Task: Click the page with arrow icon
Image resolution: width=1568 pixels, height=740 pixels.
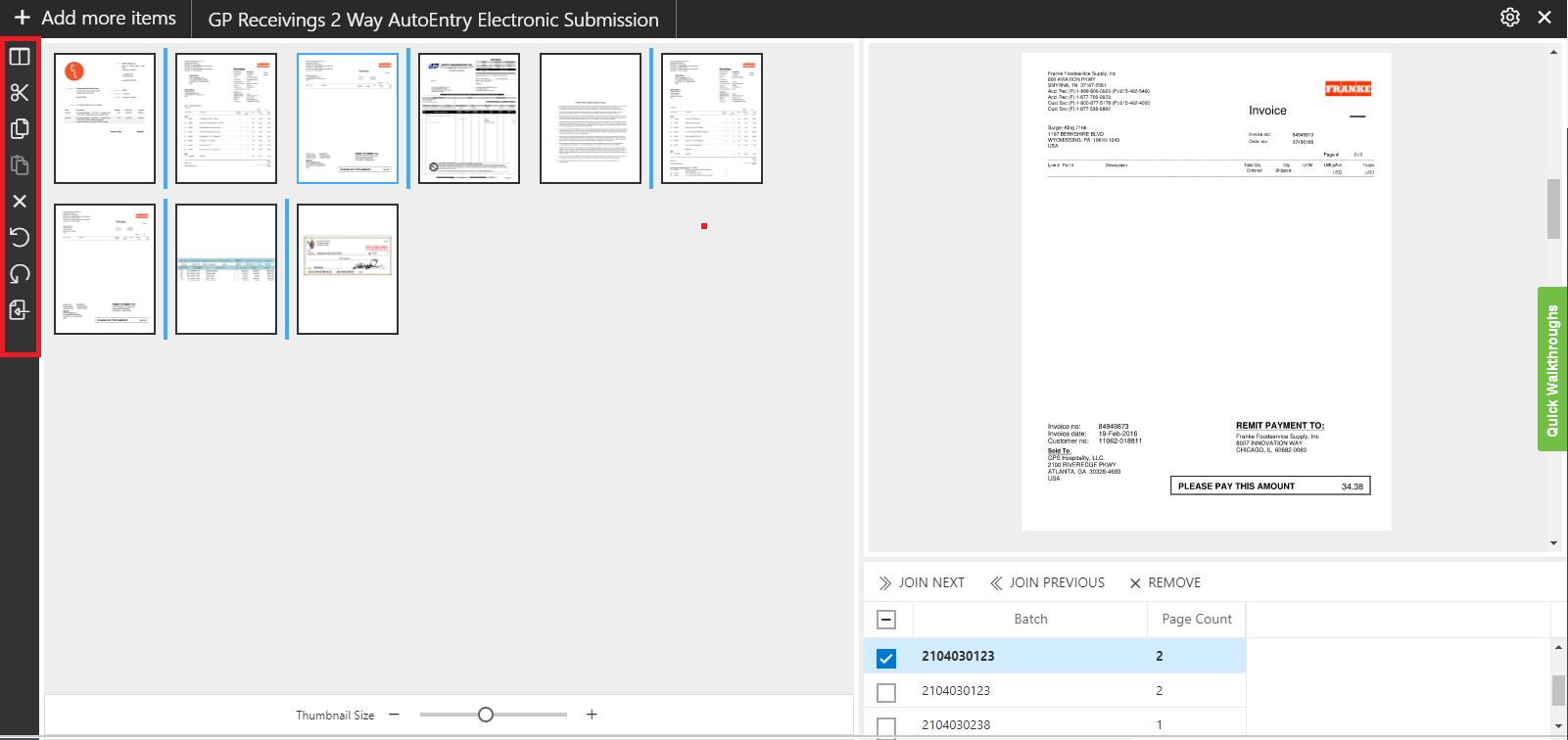Action: click(20, 310)
